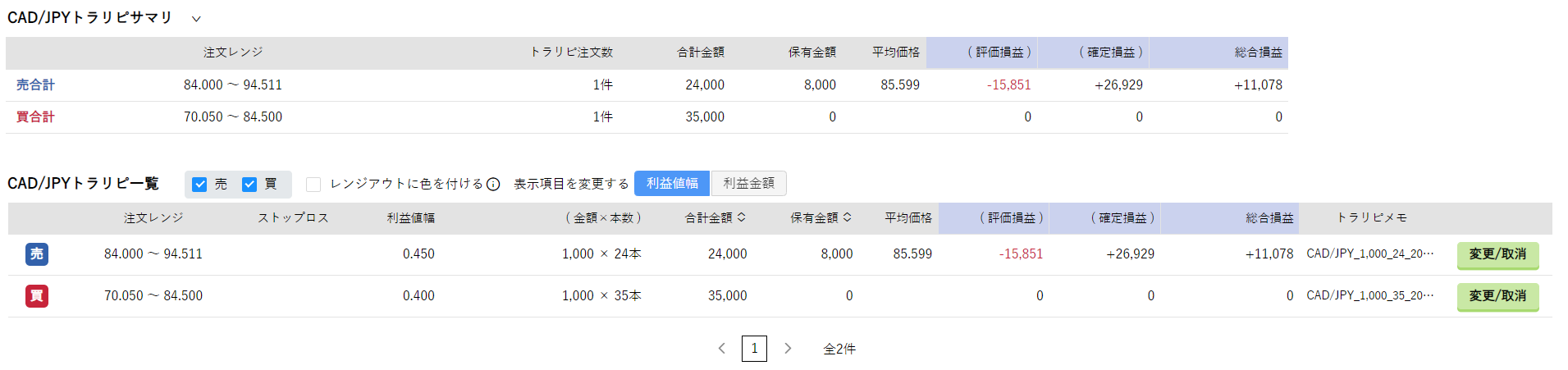
Task: Expand the CAD/JPYトラリピサマリ chevron
Action: (x=196, y=19)
